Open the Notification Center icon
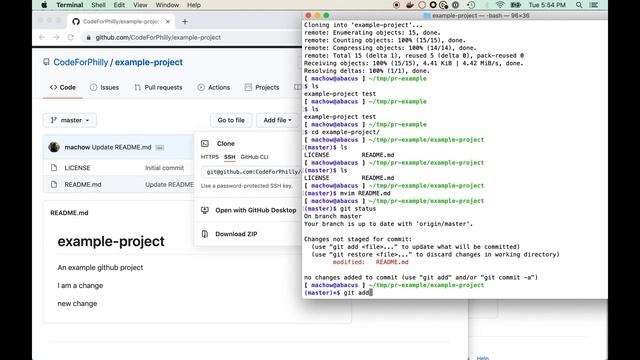This screenshot has height=360, width=640. (594, 5)
